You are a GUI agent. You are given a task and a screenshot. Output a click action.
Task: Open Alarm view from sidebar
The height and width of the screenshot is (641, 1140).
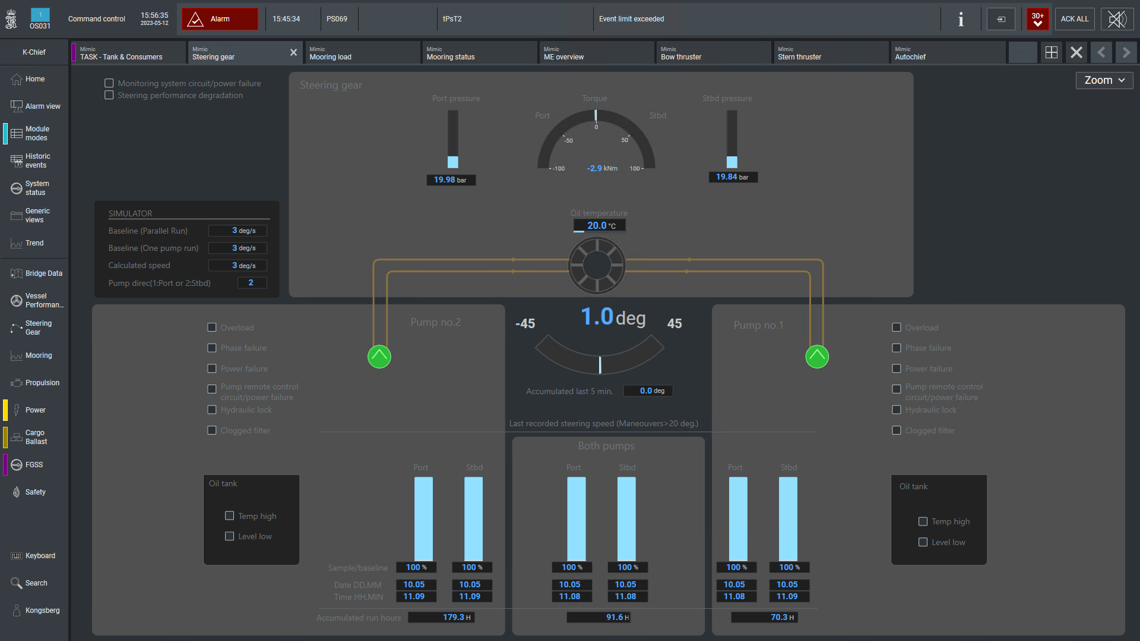[x=35, y=106]
